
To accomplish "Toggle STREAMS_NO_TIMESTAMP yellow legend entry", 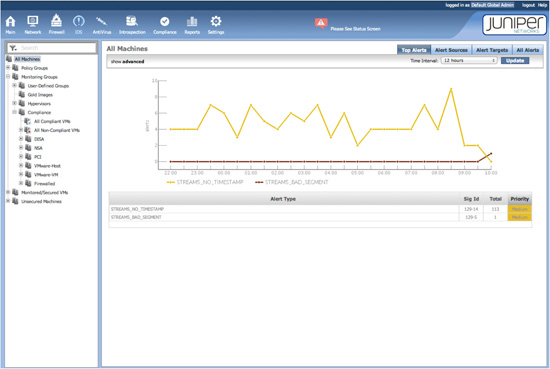I will (205, 182).
